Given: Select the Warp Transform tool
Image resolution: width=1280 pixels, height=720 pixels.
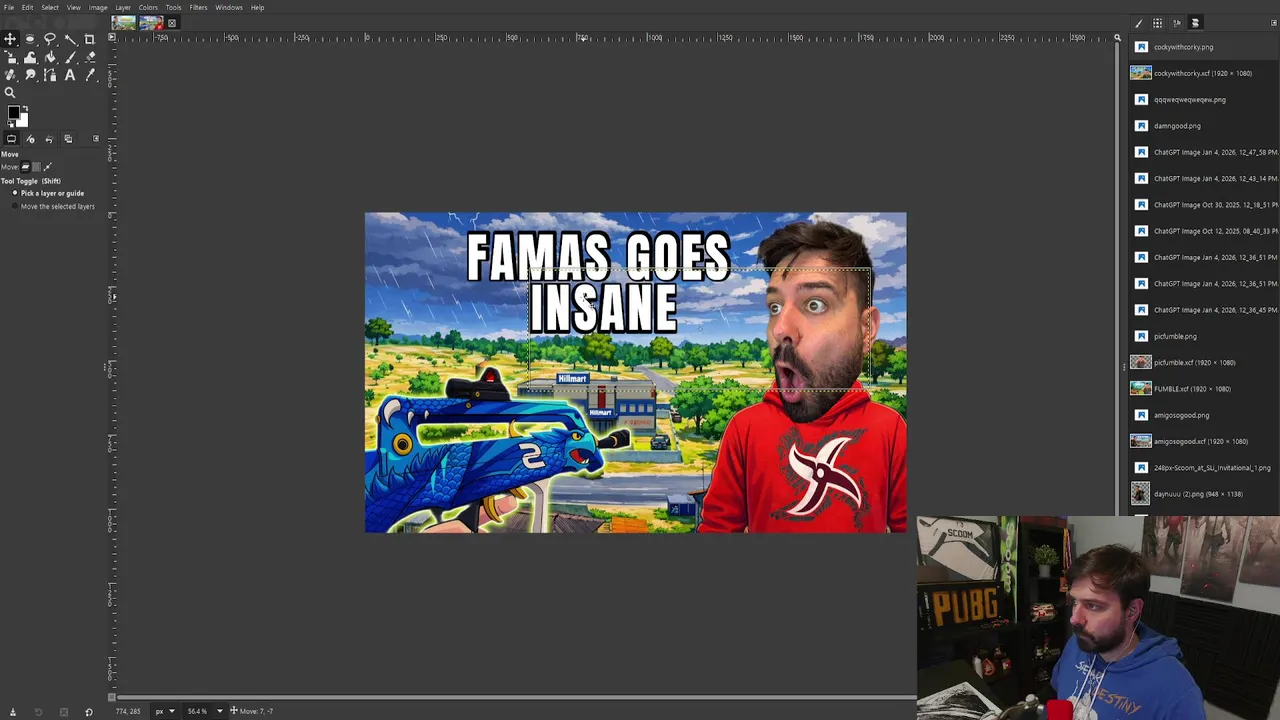Looking at the screenshot, I should pyautogui.click(x=30, y=57).
